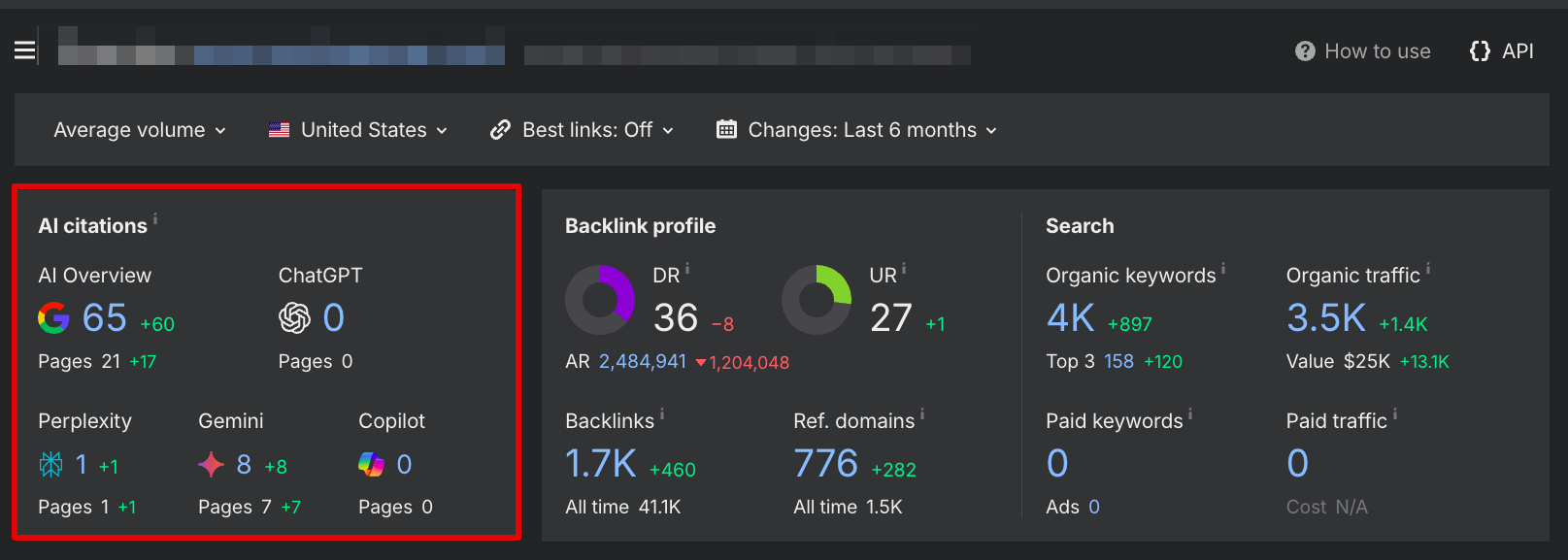Click the AI Overview Pages 21 text
1568x560 pixels.
(80, 361)
